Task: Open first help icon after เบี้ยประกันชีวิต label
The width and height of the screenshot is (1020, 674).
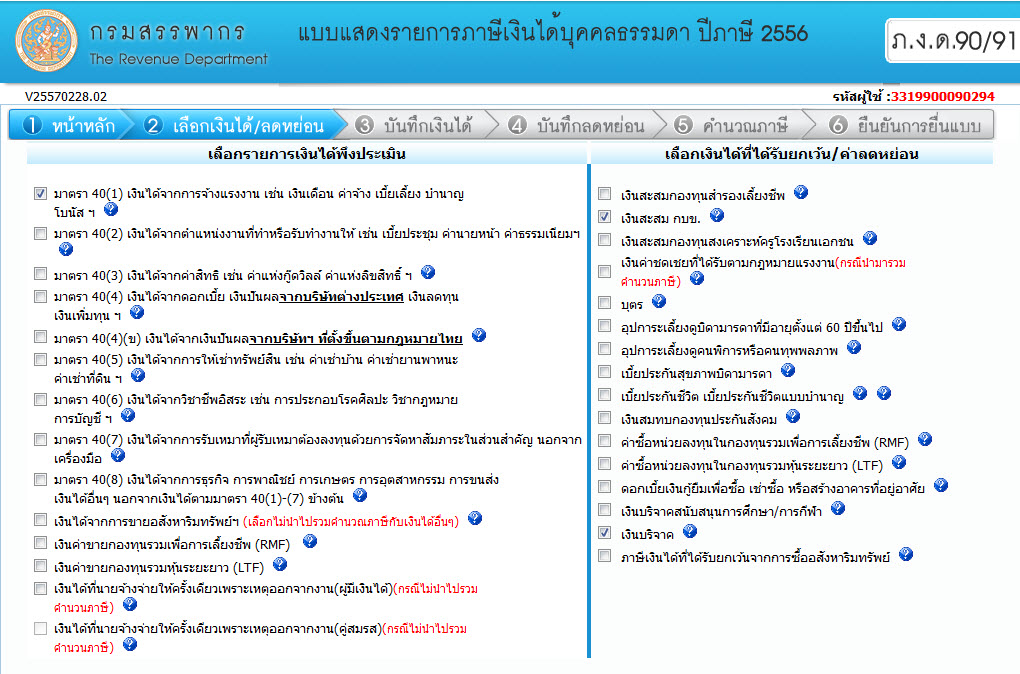Action: click(x=860, y=393)
